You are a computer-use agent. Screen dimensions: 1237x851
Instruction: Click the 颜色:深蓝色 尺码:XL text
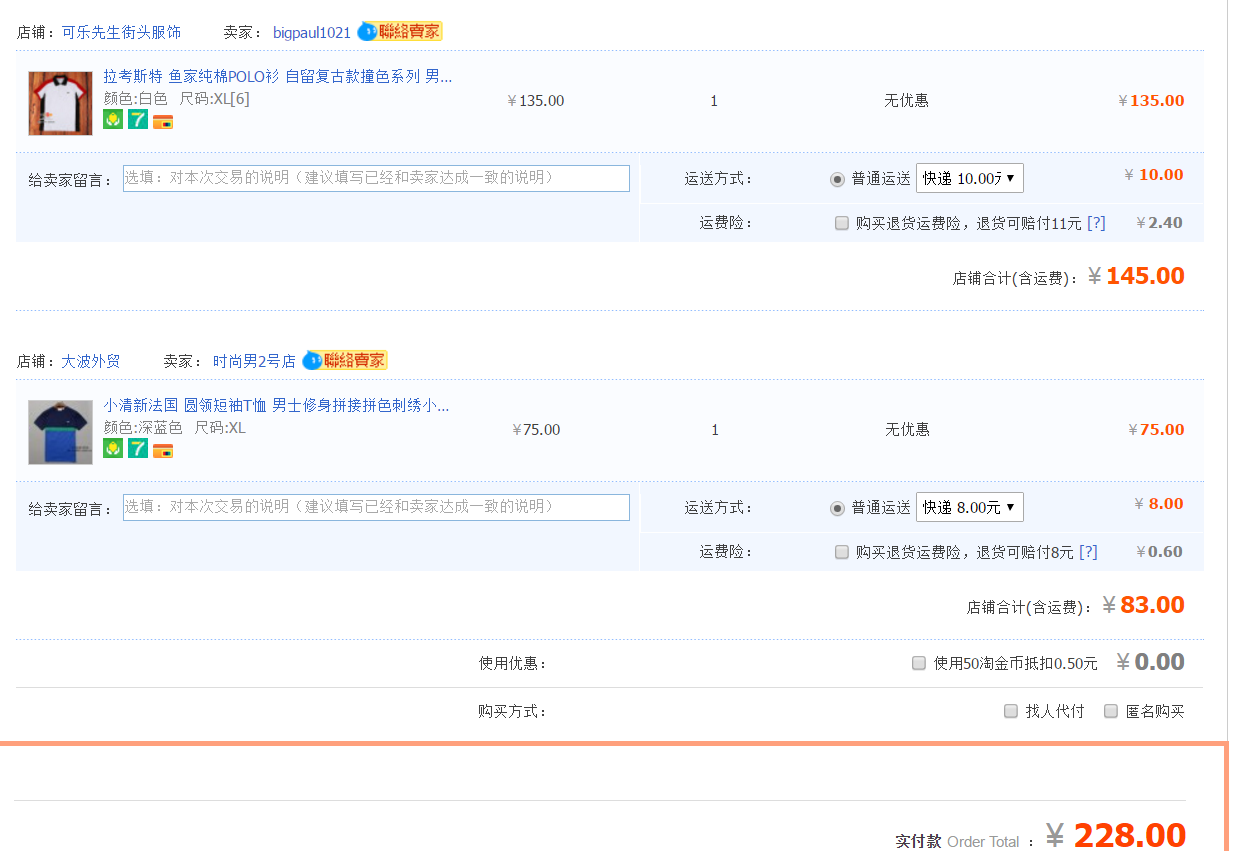174,427
